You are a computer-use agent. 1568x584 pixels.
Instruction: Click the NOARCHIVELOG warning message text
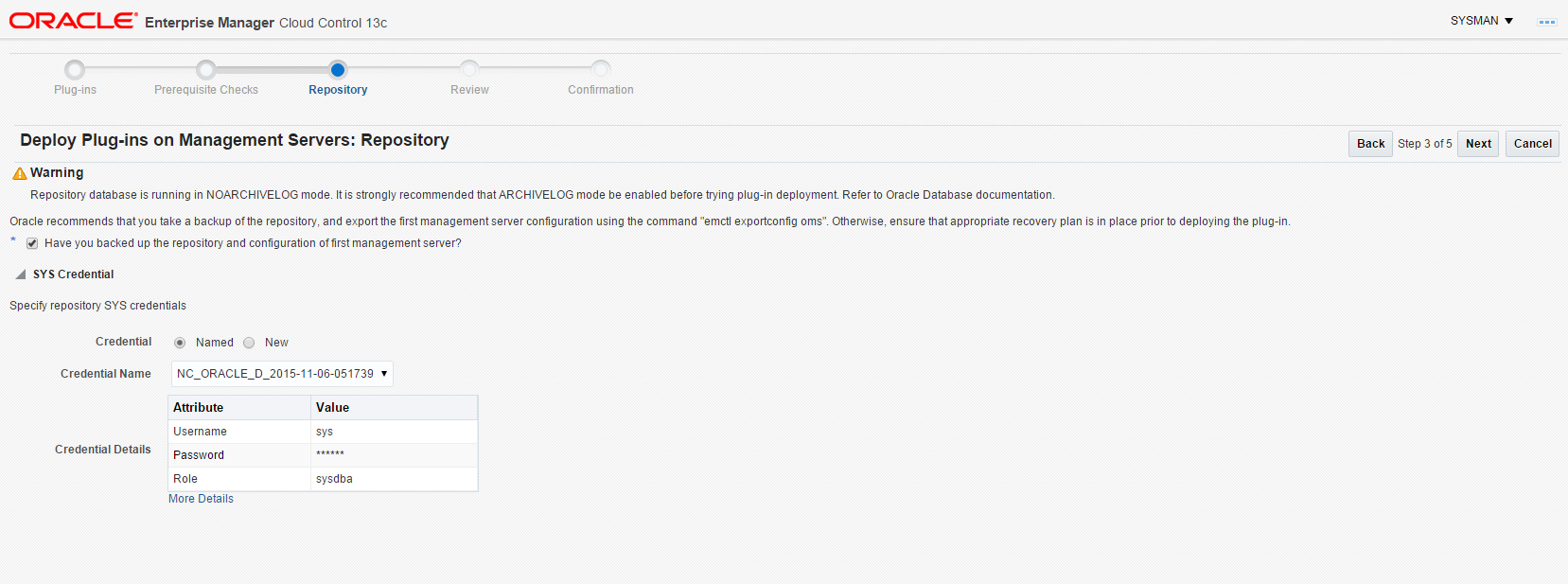(542, 195)
